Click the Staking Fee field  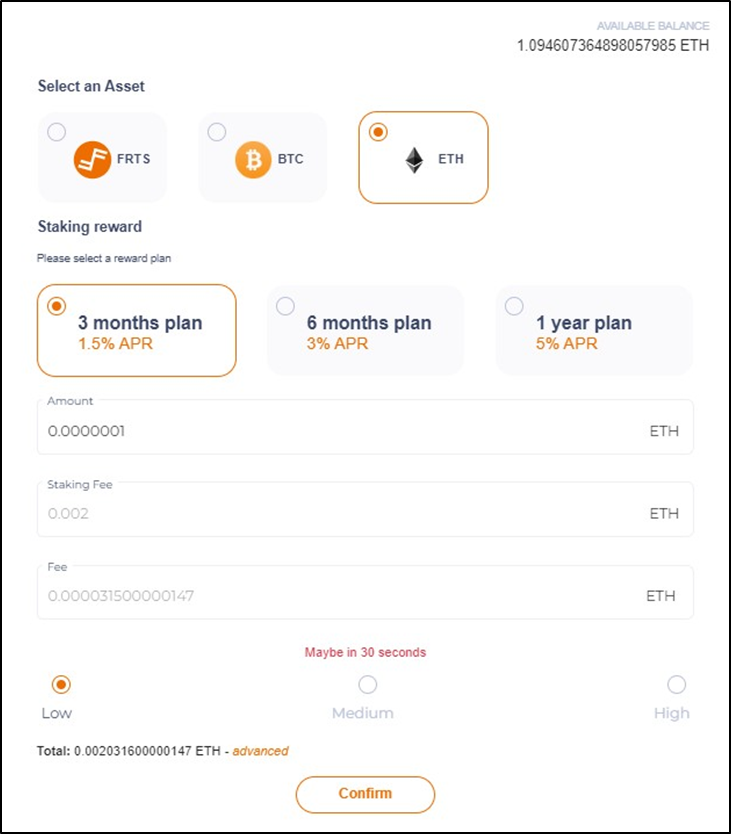[365, 510]
